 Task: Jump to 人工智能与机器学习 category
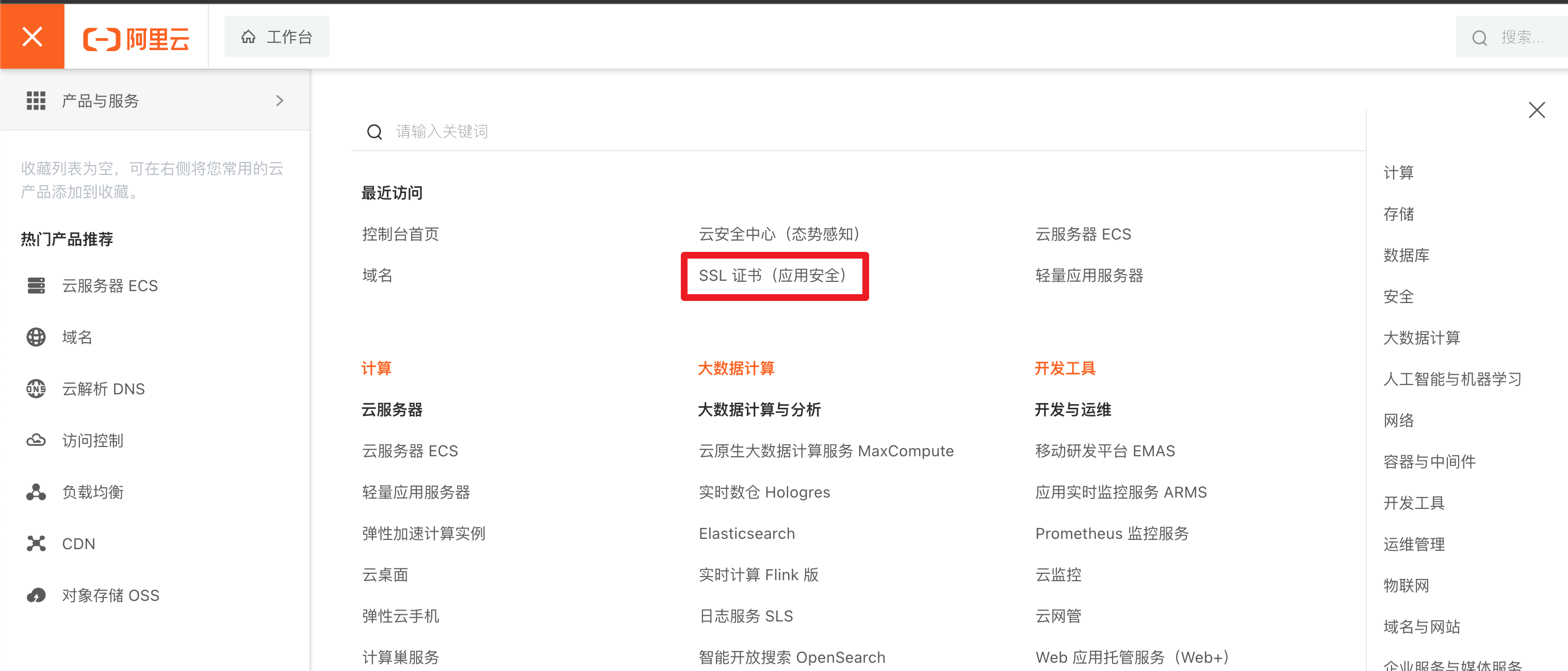coord(1452,379)
